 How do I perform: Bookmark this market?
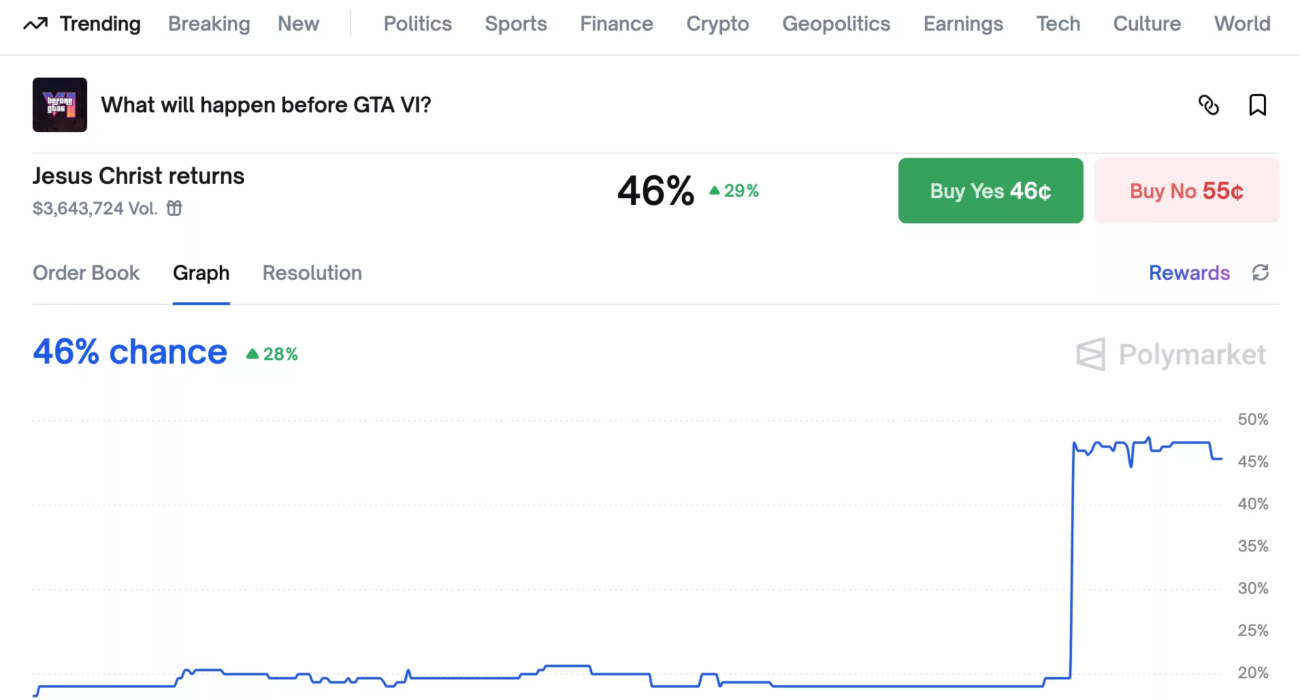pos(1257,105)
